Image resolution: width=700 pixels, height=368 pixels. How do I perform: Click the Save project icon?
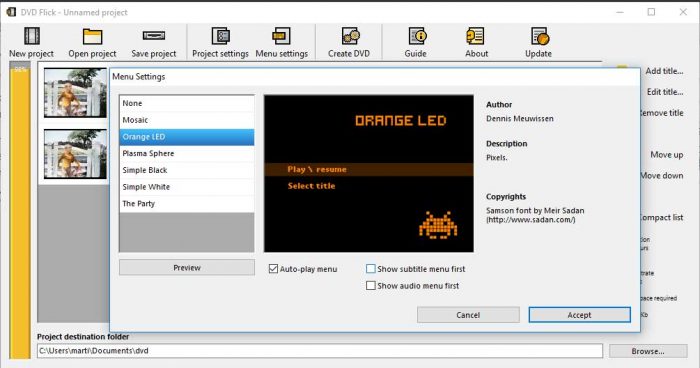[x=154, y=35]
